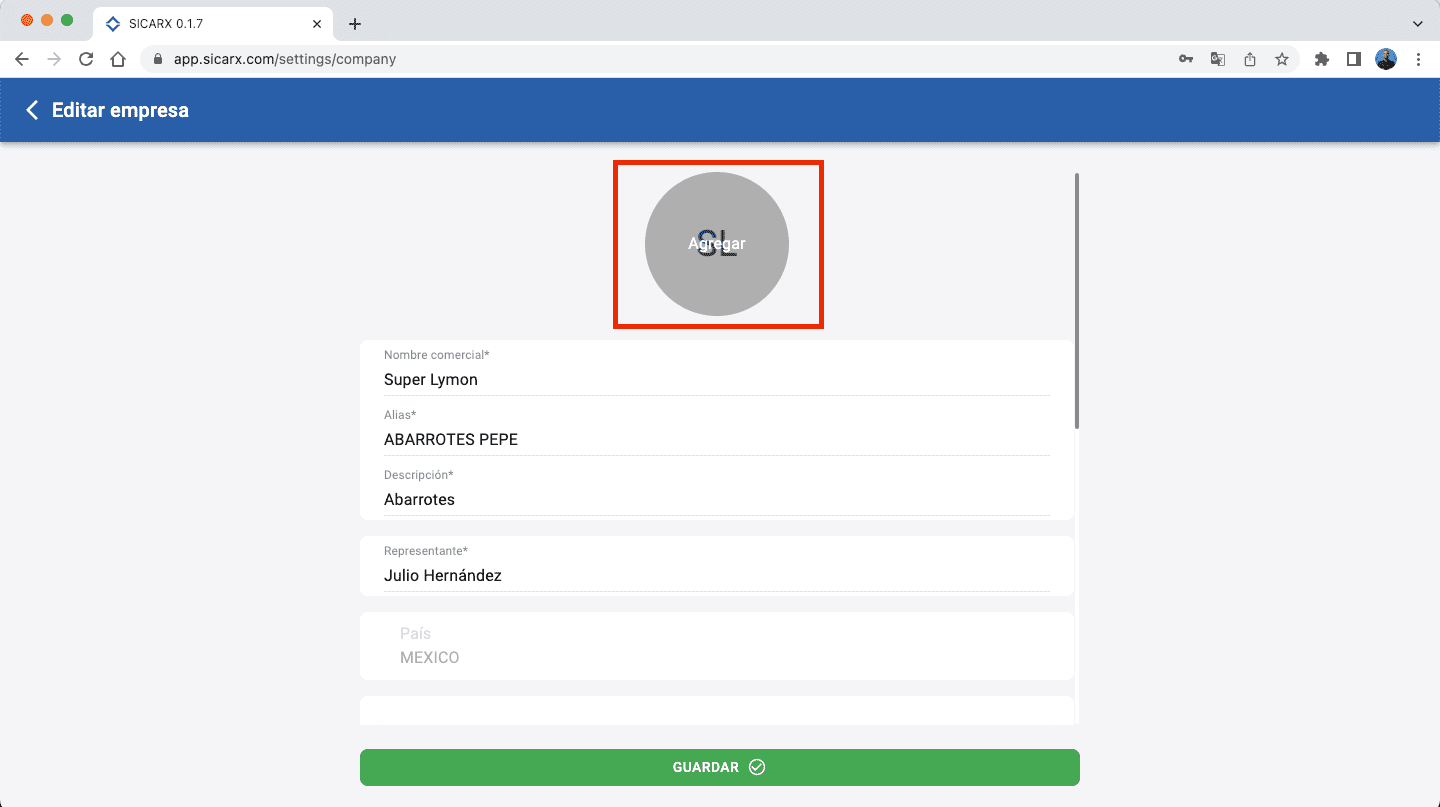Click the form's vertical scrollbar
Screen dimensions: 1440x807
coord(1077,300)
